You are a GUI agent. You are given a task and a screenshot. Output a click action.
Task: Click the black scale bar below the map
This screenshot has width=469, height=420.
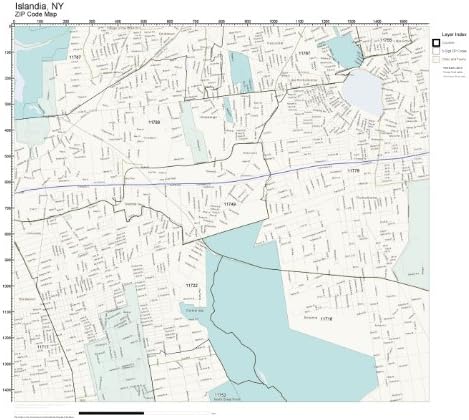coord(111,413)
